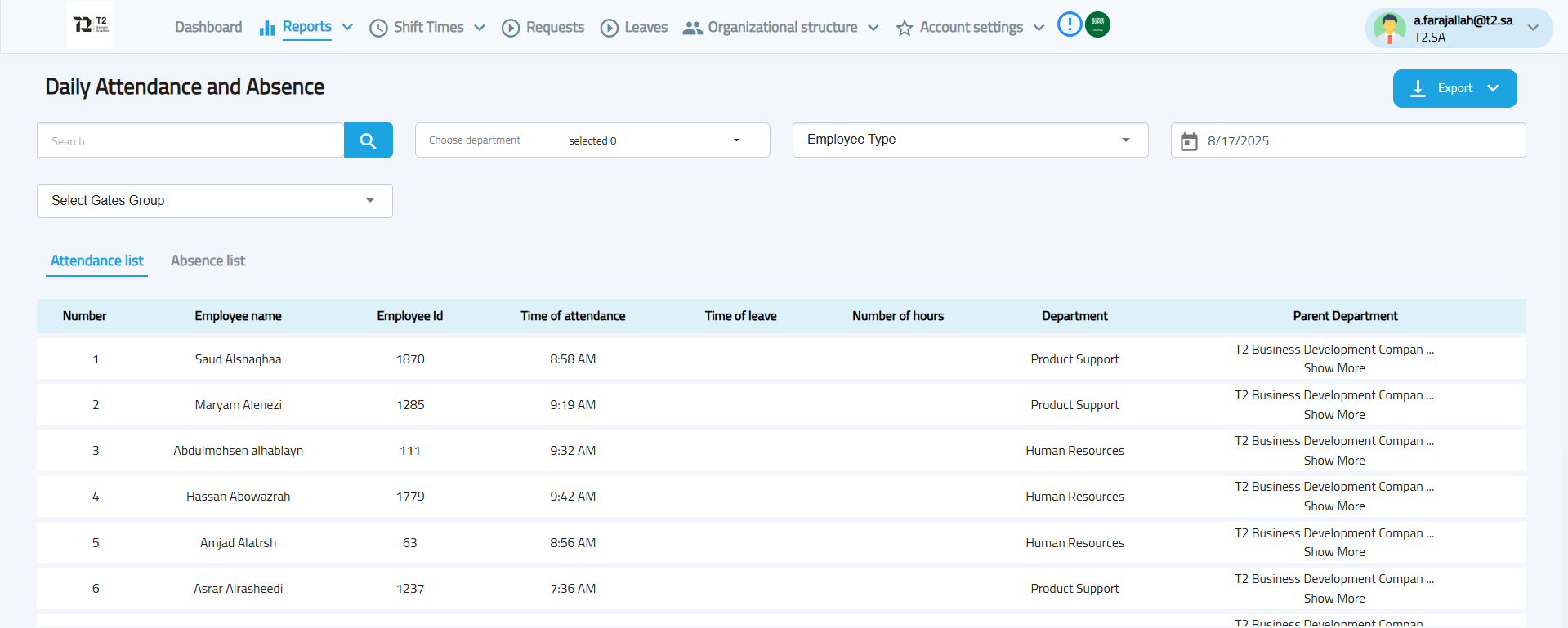Click the Department column header

tap(1075, 316)
